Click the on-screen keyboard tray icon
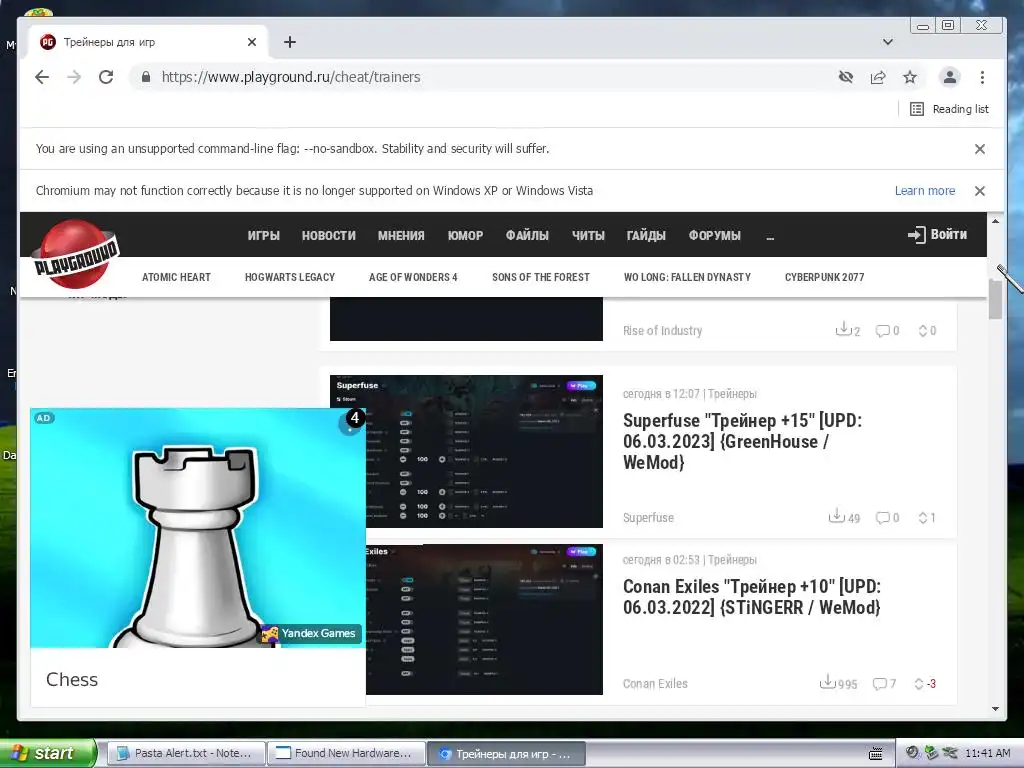Image resolution: width=1024 pixels, height=768 pixels. [x=876, y=754]
